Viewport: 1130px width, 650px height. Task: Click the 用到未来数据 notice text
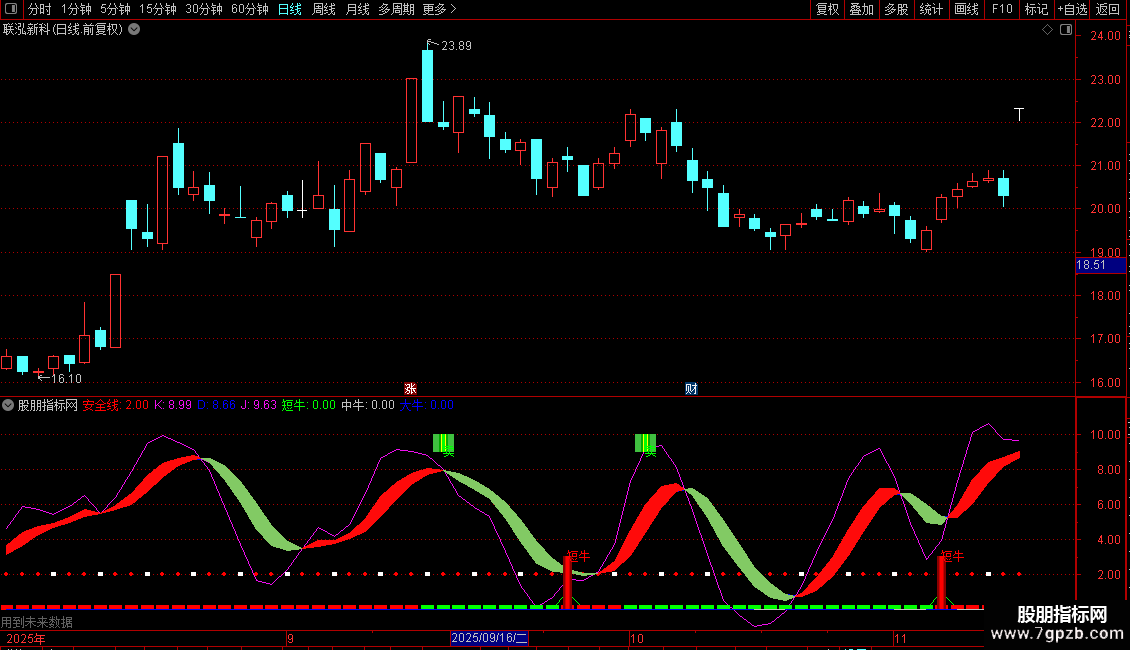point(37,622)
